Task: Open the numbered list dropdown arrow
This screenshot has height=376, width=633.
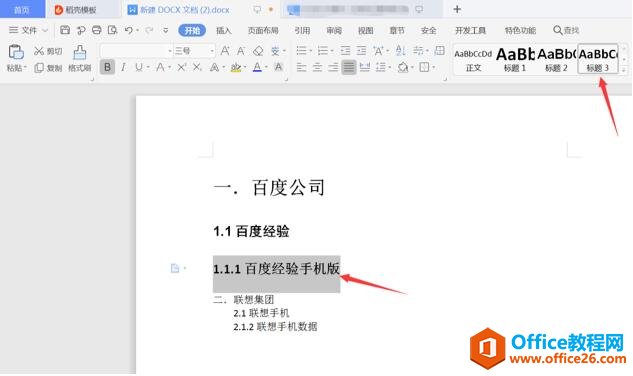Action: click(x=331, y=51)
